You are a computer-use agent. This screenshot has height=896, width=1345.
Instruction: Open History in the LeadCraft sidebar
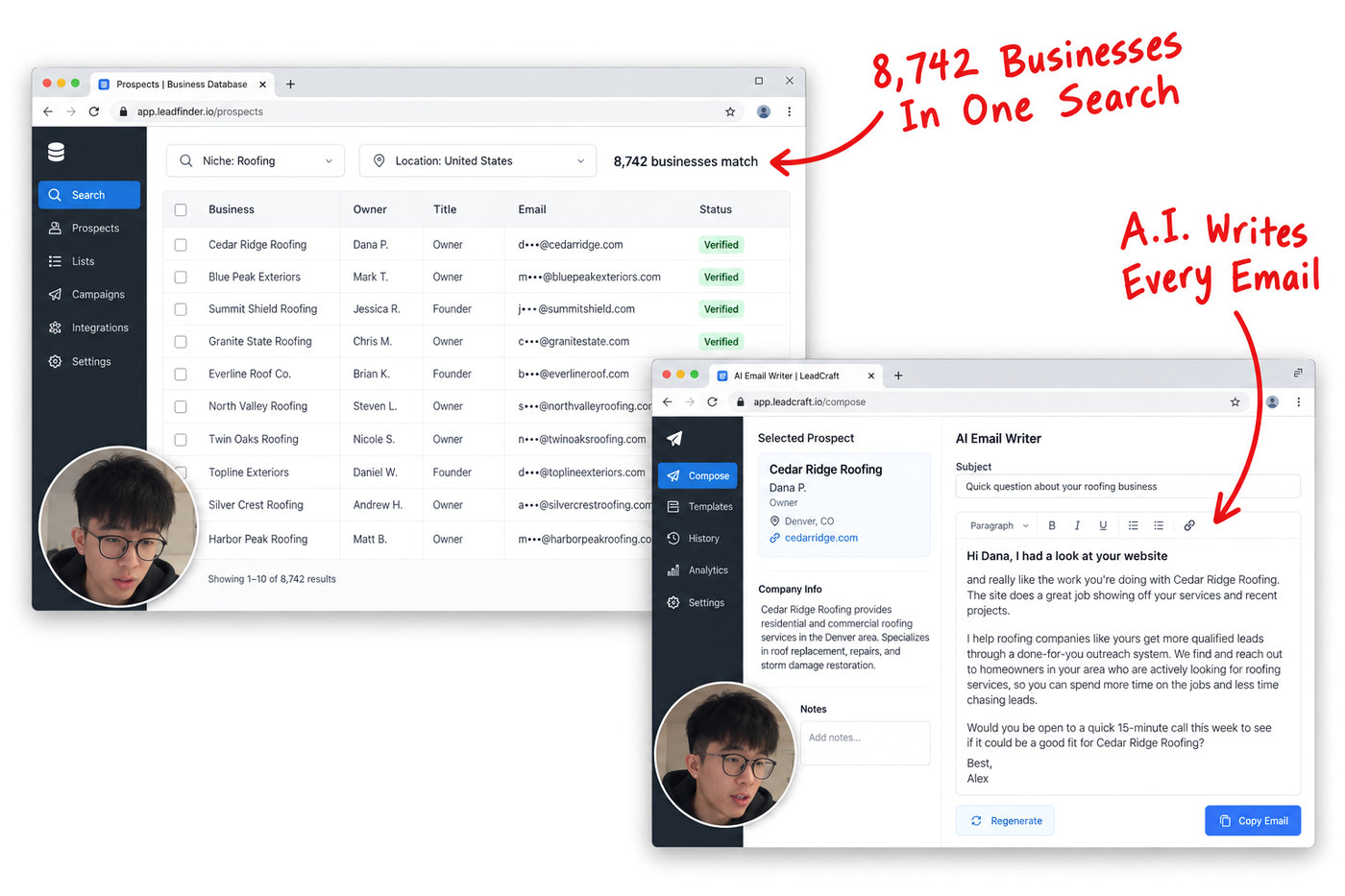click(x=699, y=539)
